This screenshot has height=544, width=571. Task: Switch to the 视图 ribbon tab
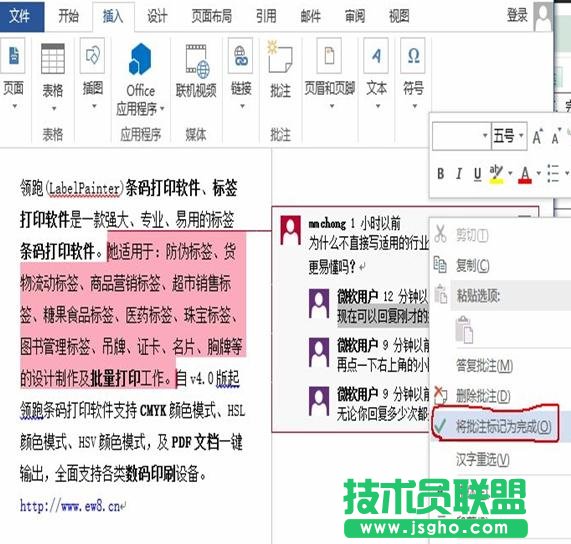[399, 16]
